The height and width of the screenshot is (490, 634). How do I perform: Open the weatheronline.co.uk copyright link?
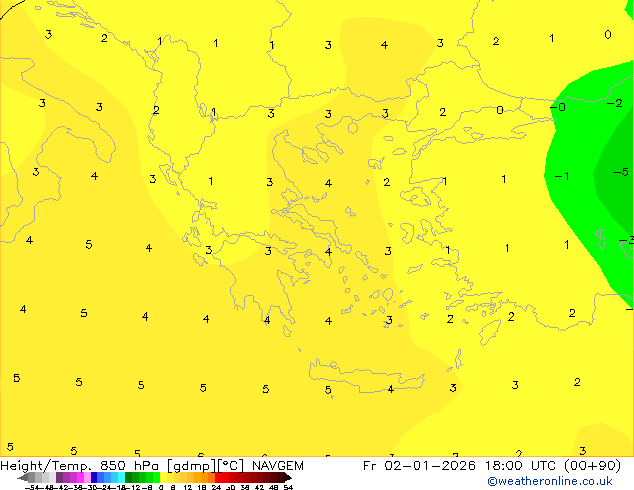tap(550, 481)
